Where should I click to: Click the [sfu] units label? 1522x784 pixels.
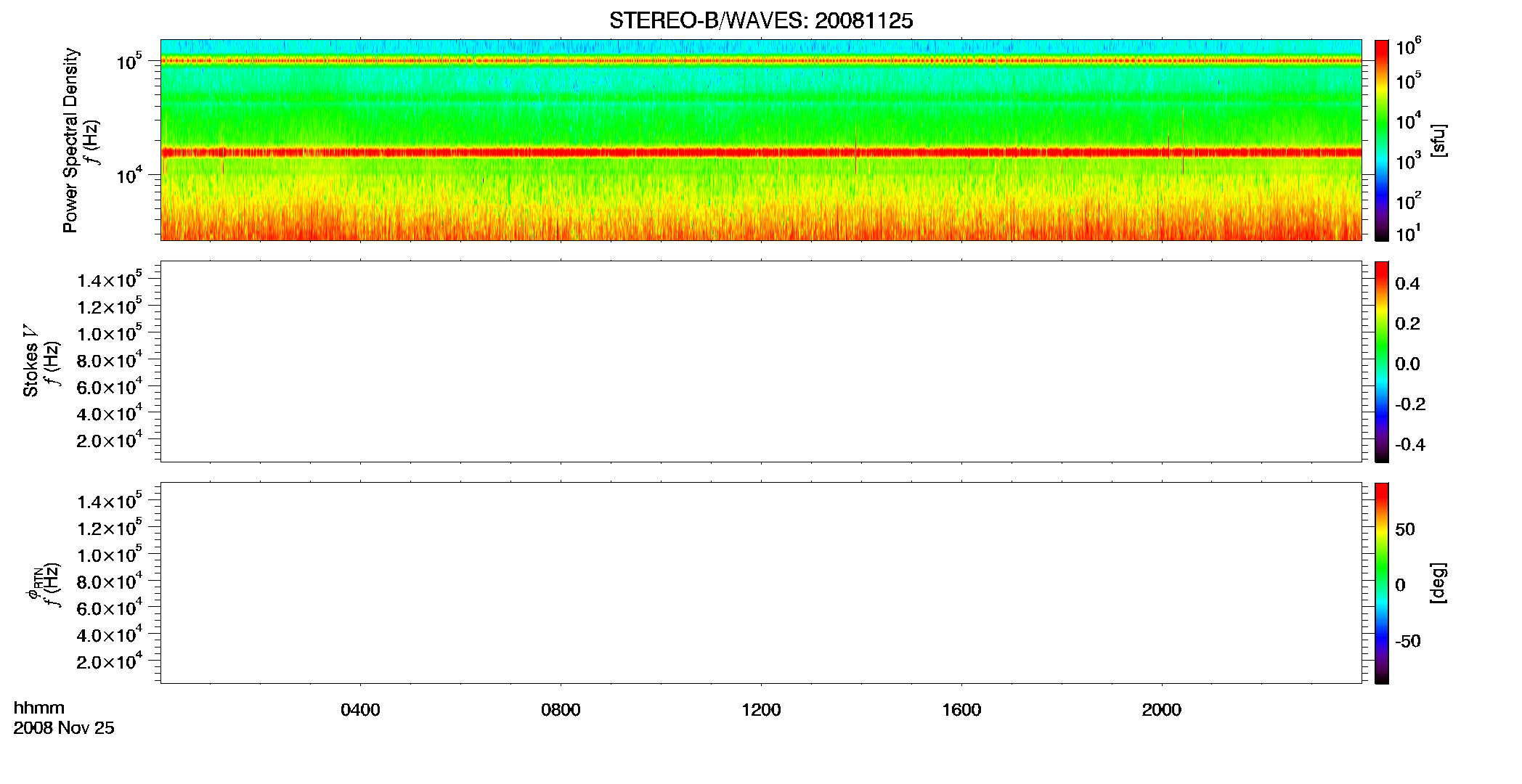coord(1438,141)
